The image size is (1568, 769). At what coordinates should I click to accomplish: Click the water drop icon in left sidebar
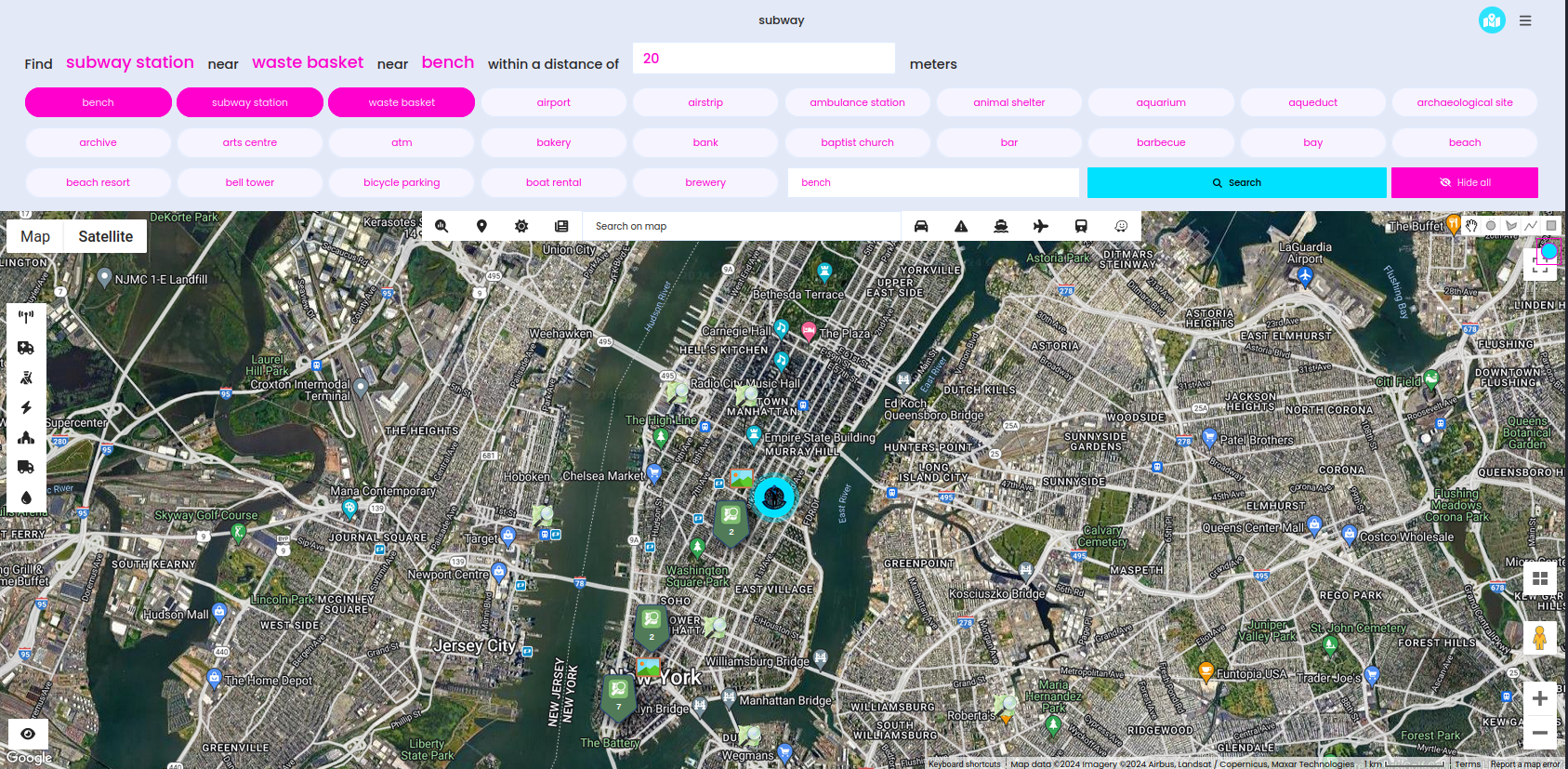pyautogui.click(x=26, y=497)
